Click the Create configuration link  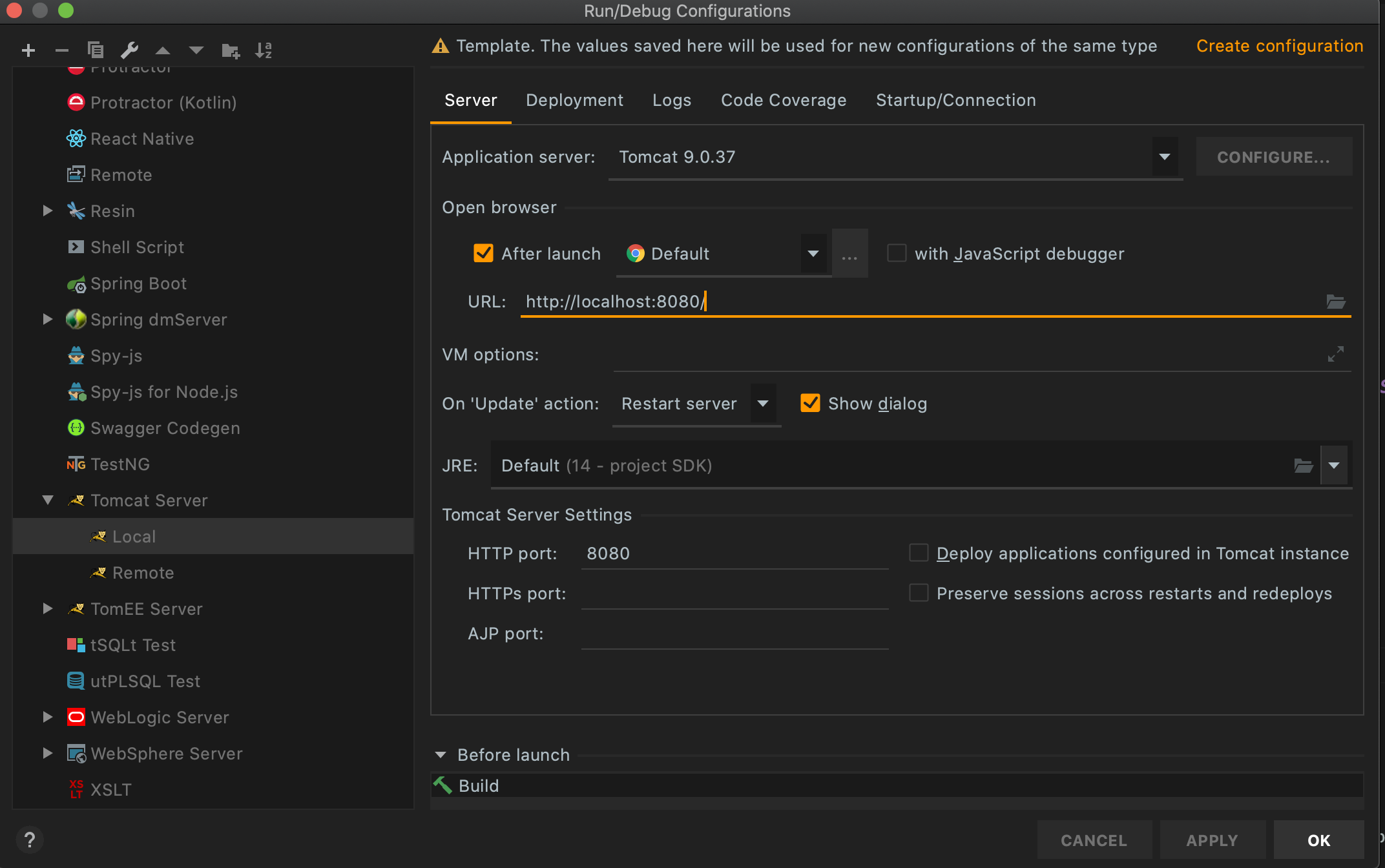(1279, 46)
